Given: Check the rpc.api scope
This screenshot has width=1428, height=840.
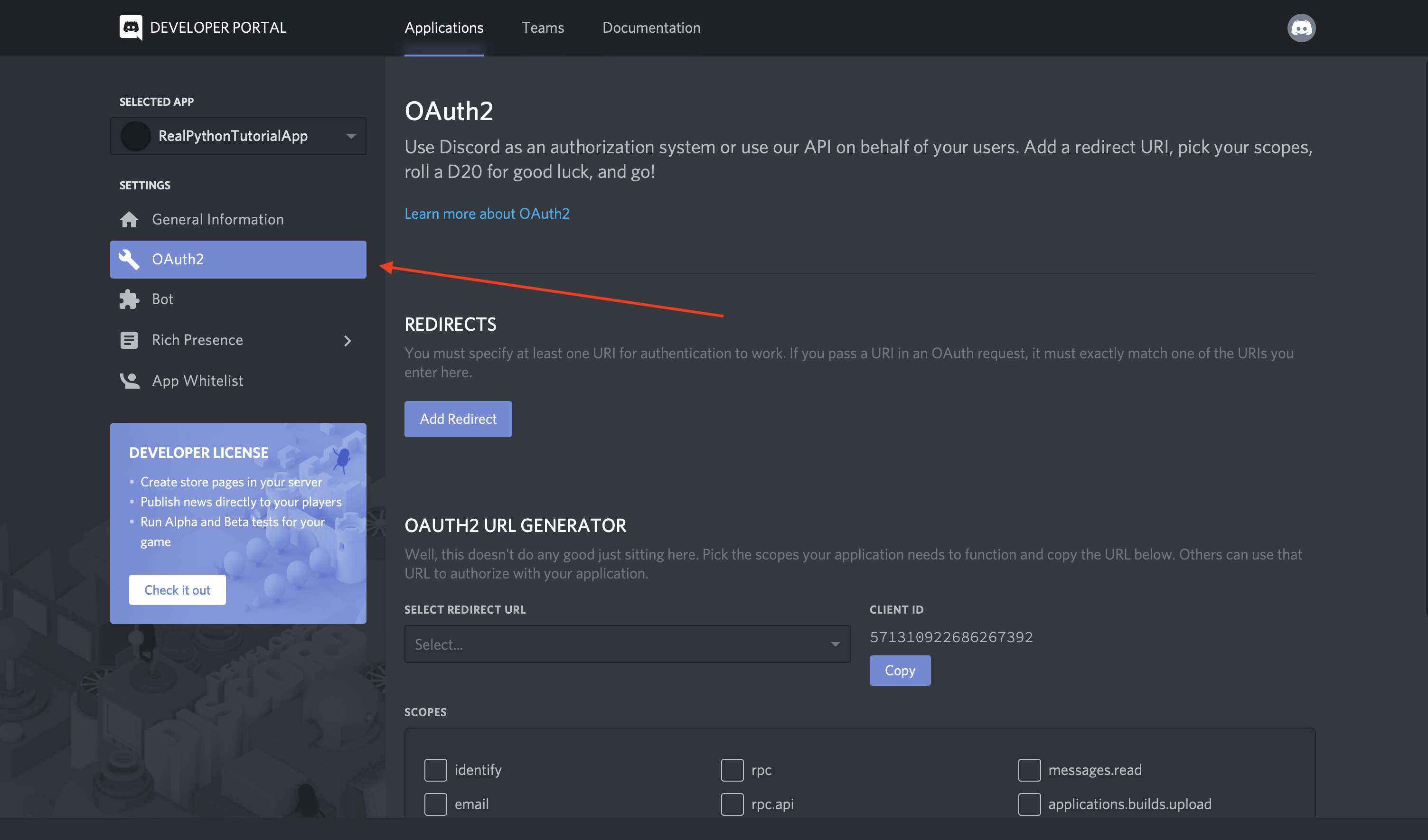Looking at the screenshot, I should click(x=732, y=804).
